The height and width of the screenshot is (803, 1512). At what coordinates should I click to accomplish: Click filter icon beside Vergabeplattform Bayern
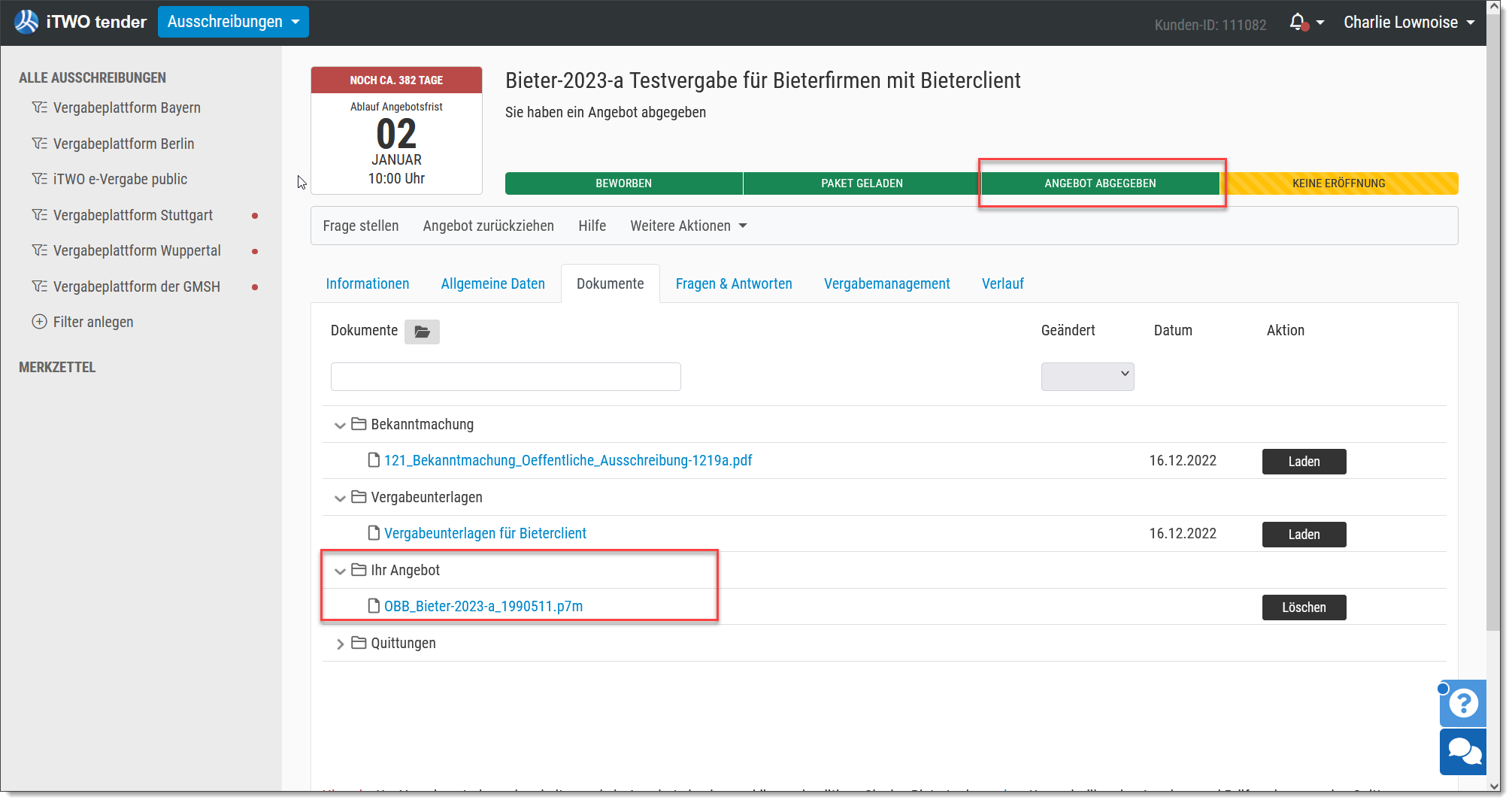(40, 108)
